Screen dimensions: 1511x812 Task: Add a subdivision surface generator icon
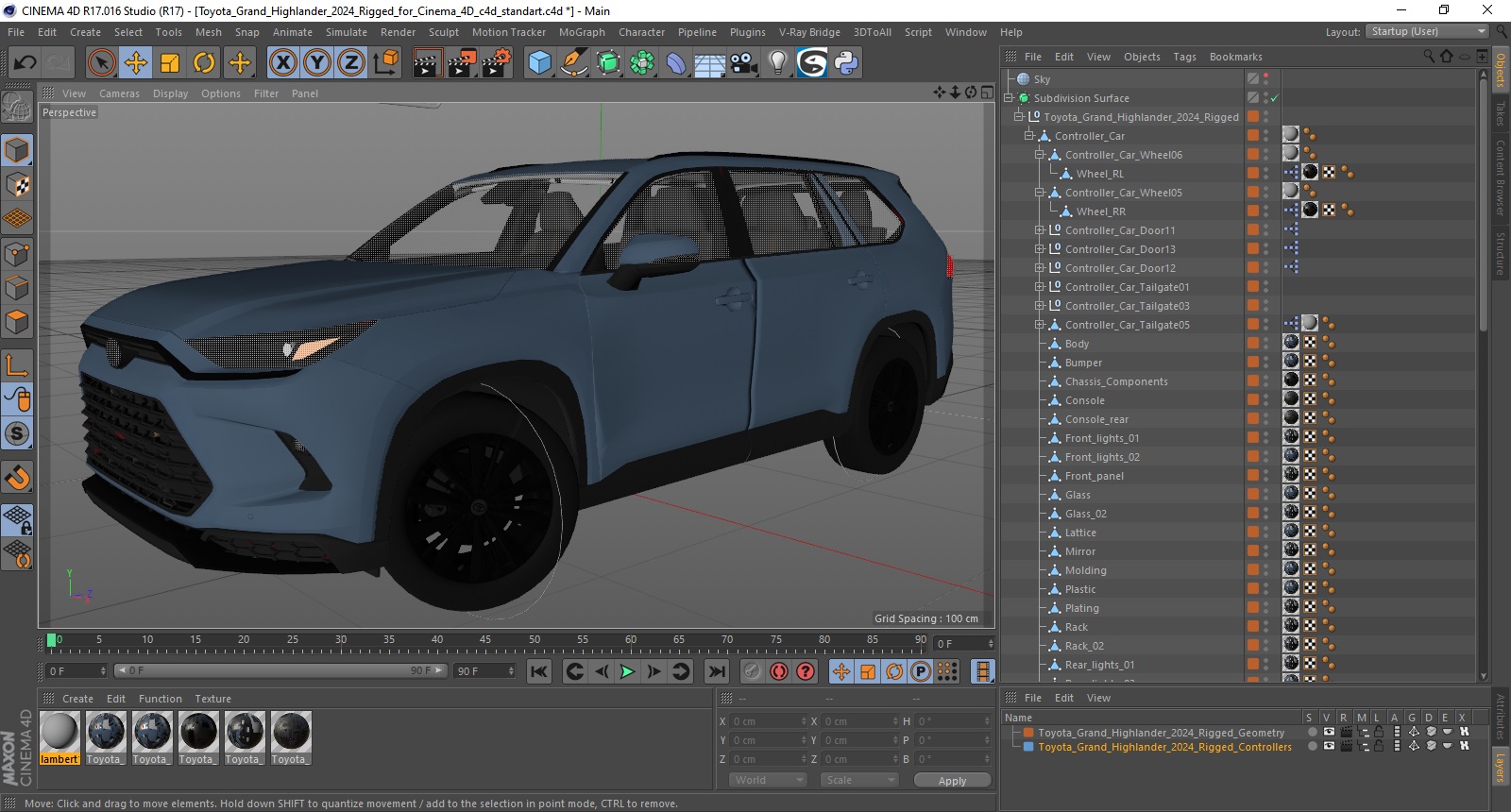608,63
